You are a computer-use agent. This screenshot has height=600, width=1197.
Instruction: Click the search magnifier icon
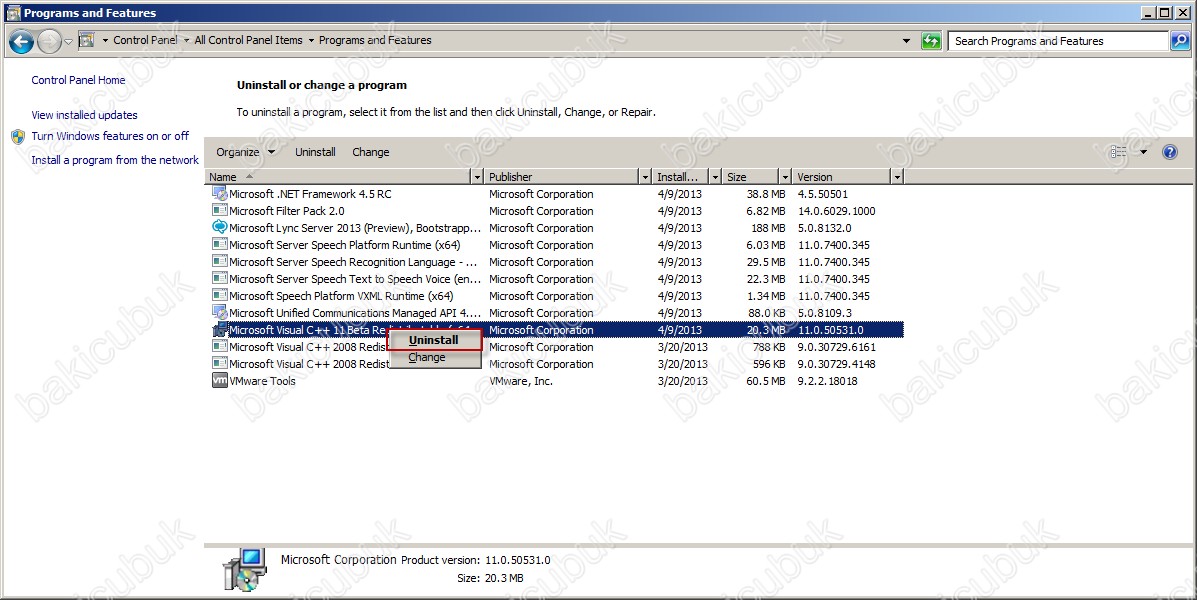click(x=1179, y=41)
